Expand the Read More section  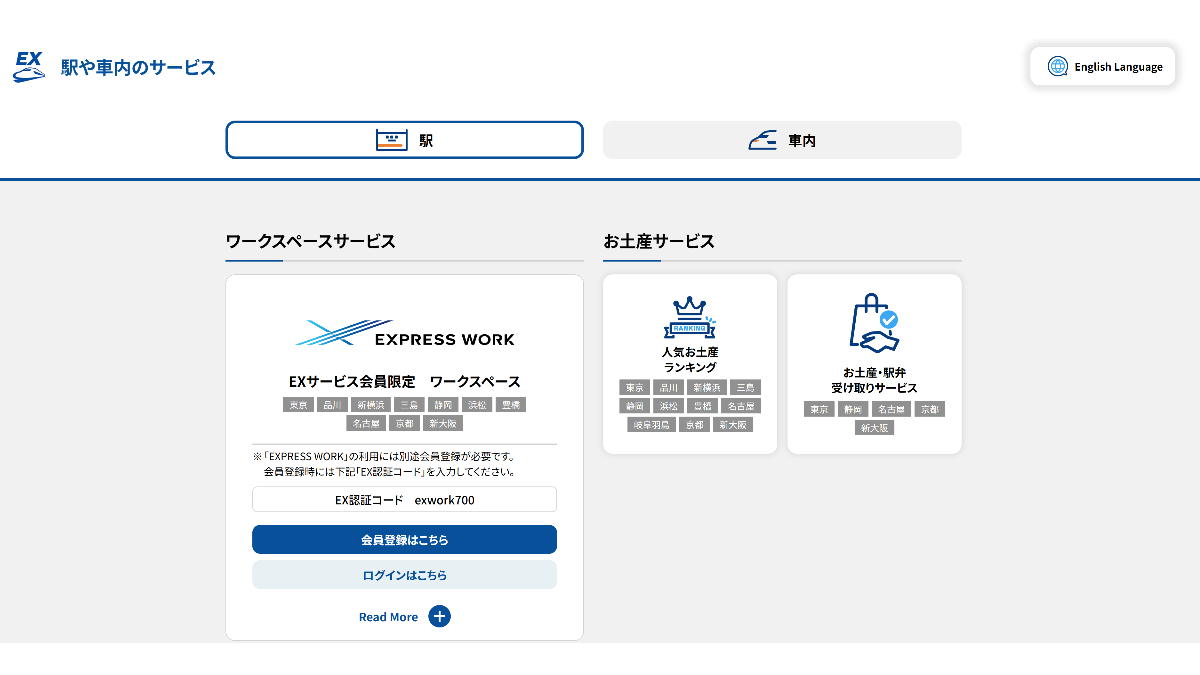point(404,616)
